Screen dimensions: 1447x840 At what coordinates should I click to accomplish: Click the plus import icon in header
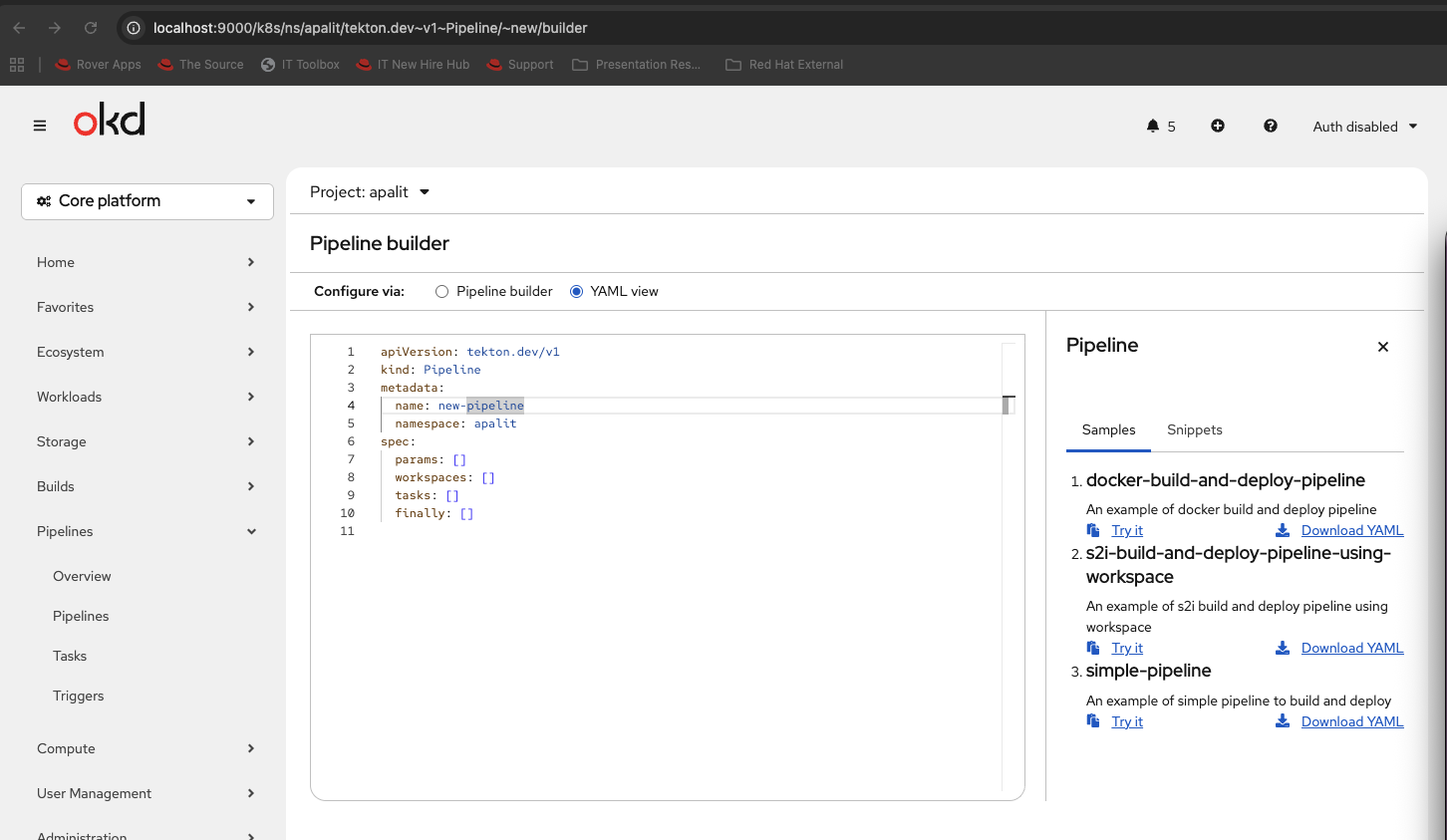tap(1218, 126)
